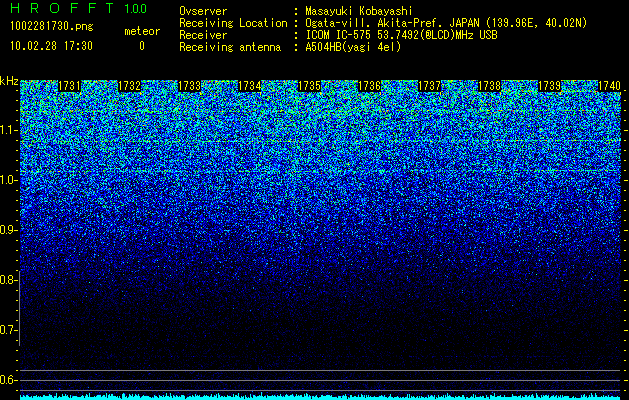This screenshot has width=629, height=400.
Task: Click the 1734 time marker
Action: [250, 86]
